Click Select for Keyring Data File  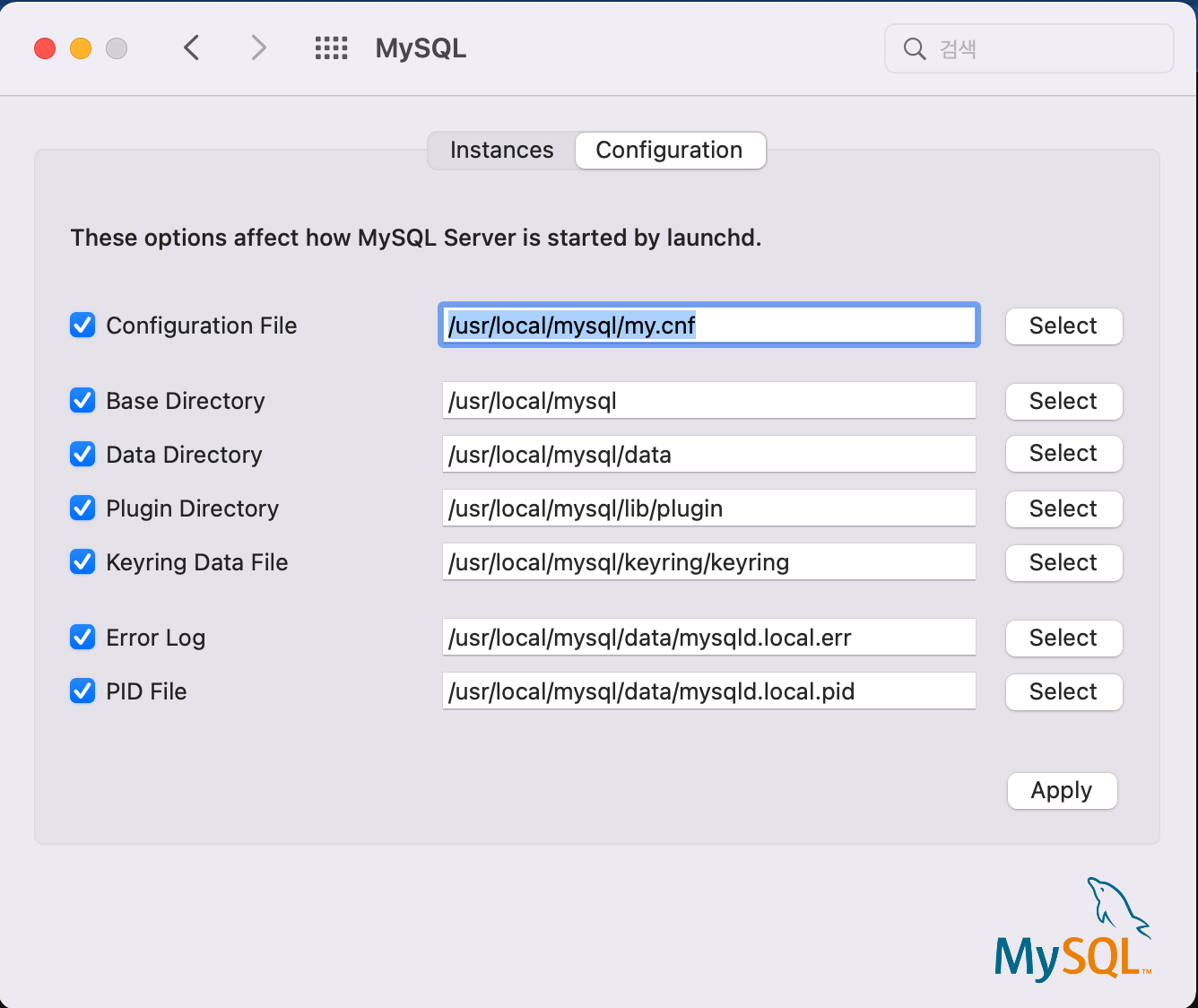click(x=1063, y=562)
